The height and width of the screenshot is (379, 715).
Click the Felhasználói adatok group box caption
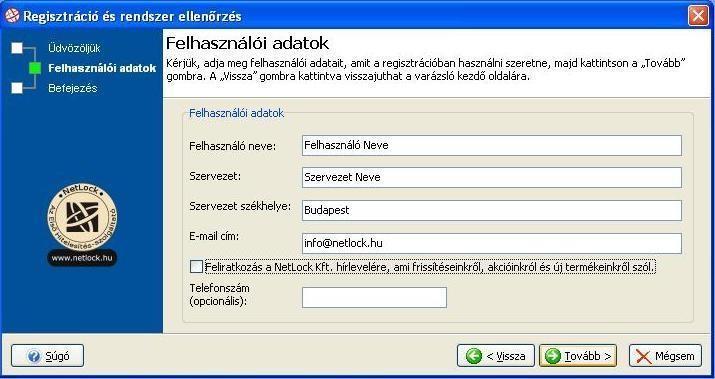tap(237, 113)
